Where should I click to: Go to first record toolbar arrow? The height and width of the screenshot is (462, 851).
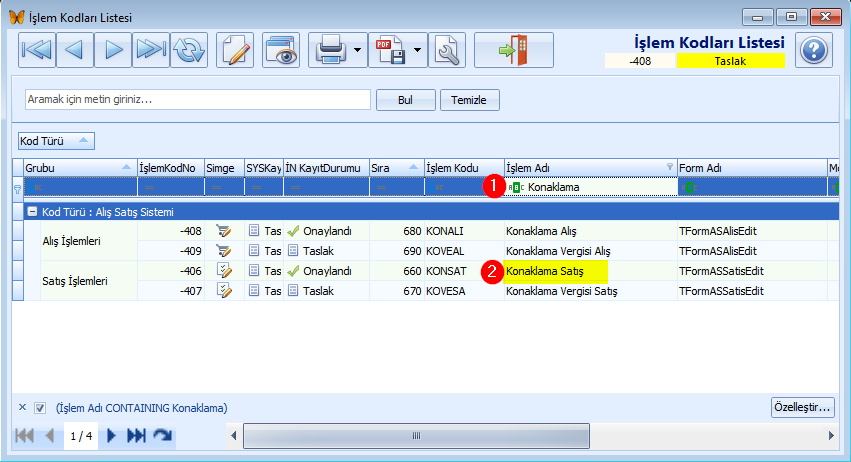tap(37, 50)
